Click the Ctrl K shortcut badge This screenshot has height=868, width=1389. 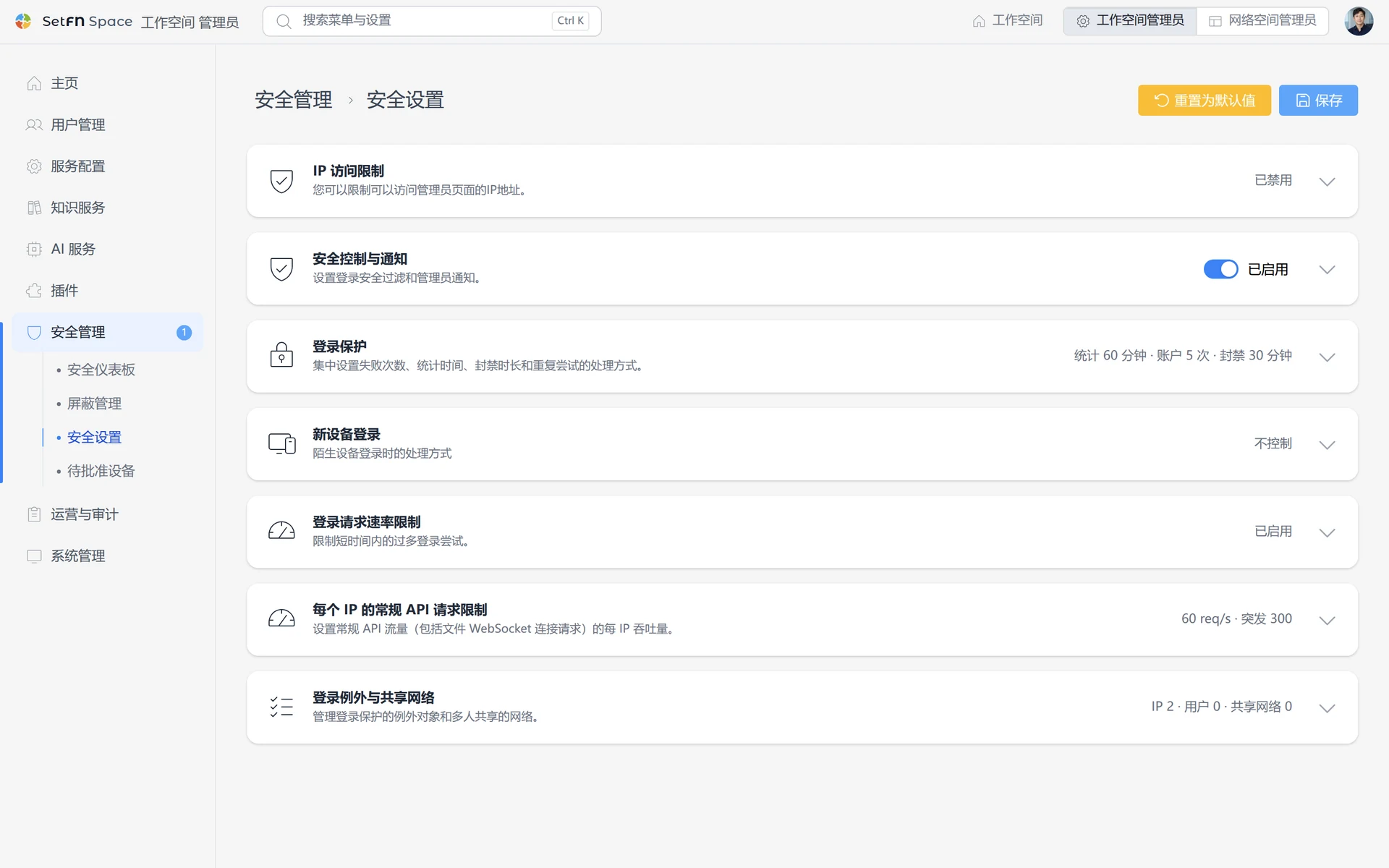pos(570,21)
